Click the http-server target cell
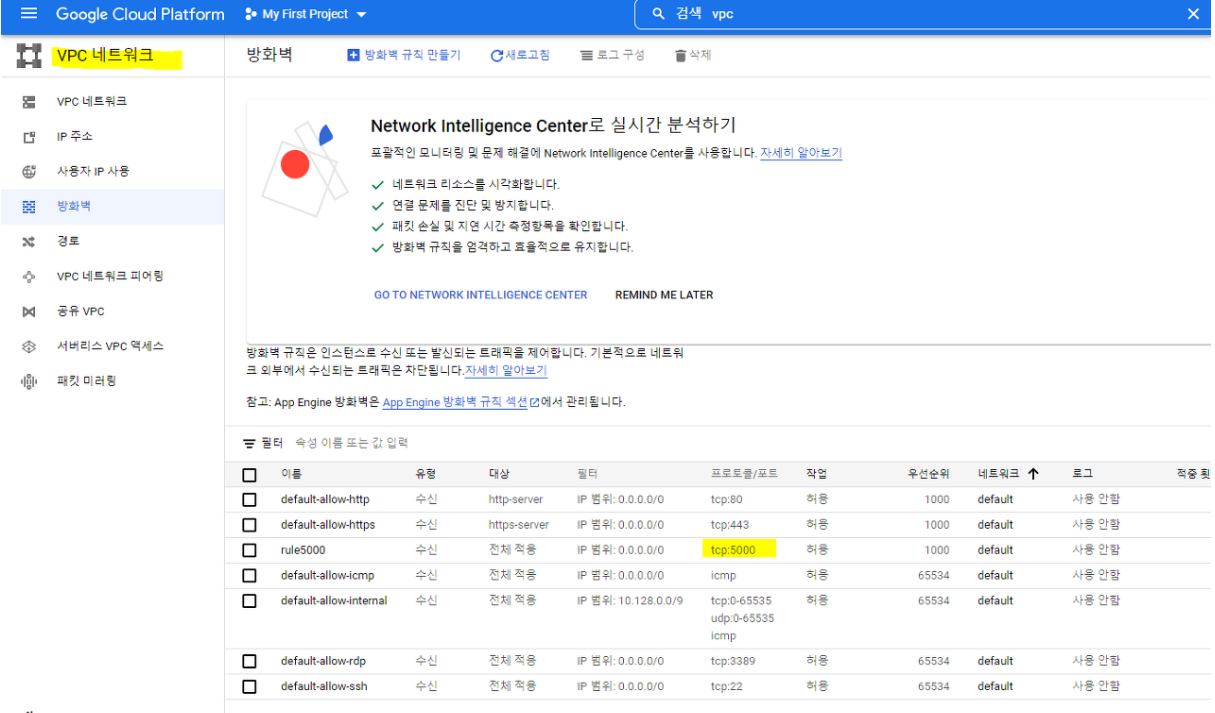 pos(516,499)
